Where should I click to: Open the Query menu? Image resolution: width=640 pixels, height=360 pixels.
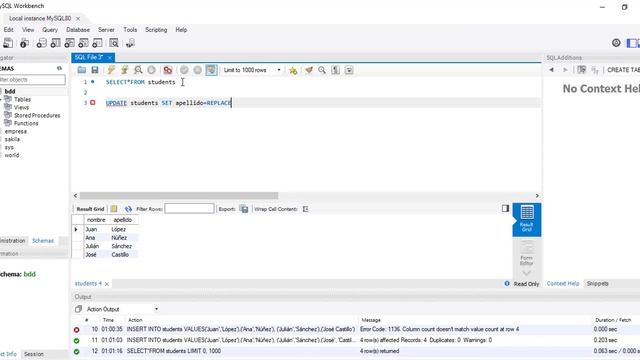(x=50, y=30)
